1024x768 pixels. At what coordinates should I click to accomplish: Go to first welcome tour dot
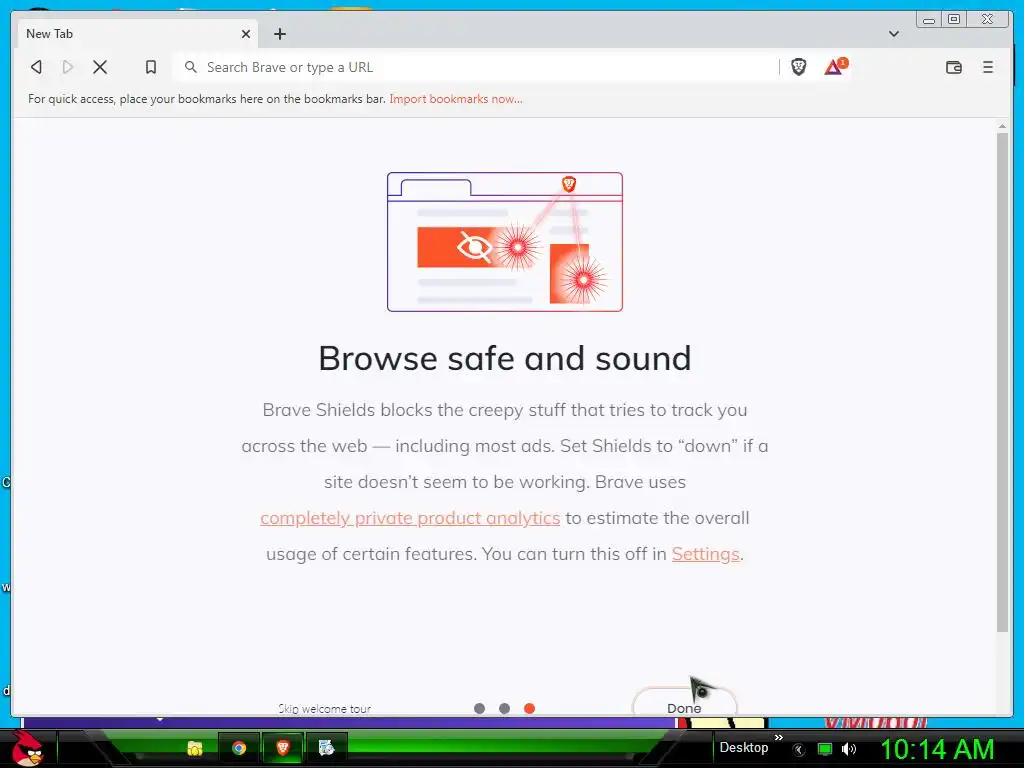point(479,709)
